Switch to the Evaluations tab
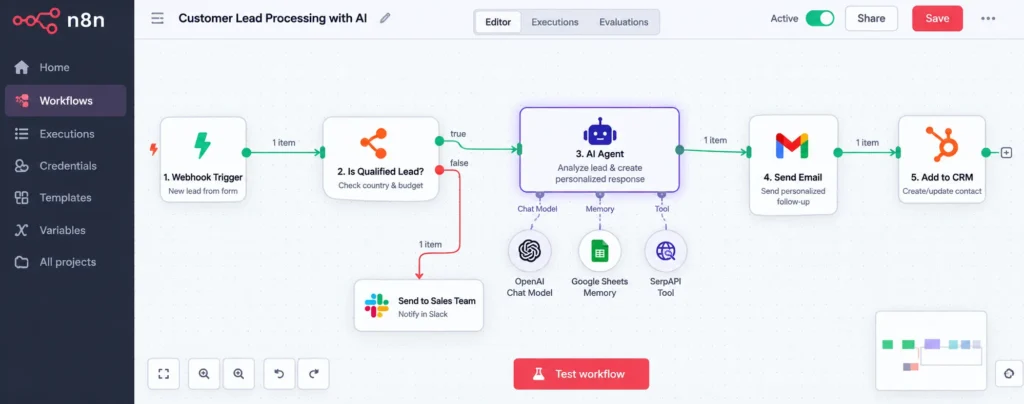This screenshot has width=1024, height=404. [x=624, y=22]
